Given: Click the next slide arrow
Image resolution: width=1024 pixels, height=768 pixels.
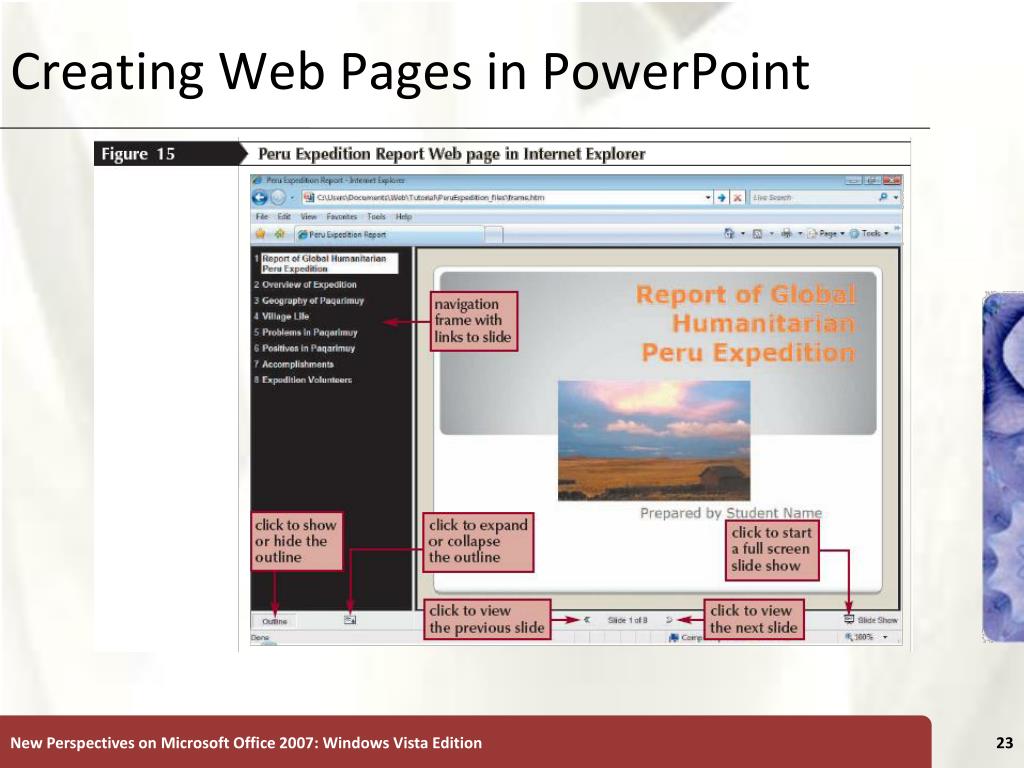Looking at the screenshot, I should [669, 620].
